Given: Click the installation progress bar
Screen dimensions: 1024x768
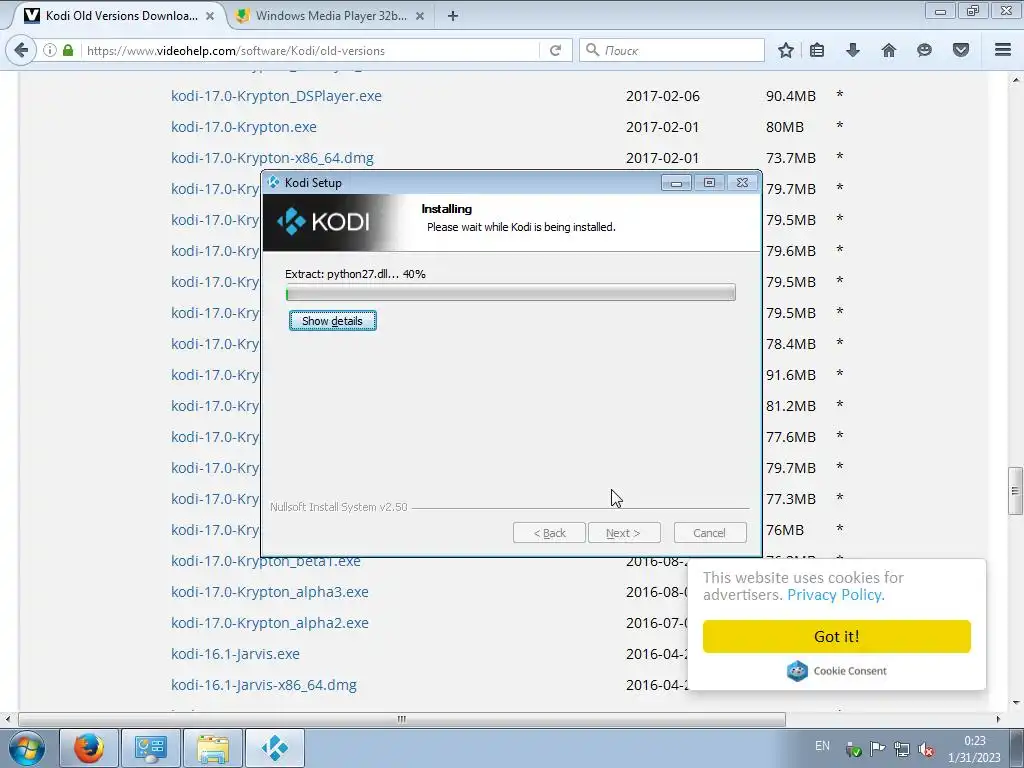Looking at the screenshot, I should [x=511, y=293].
